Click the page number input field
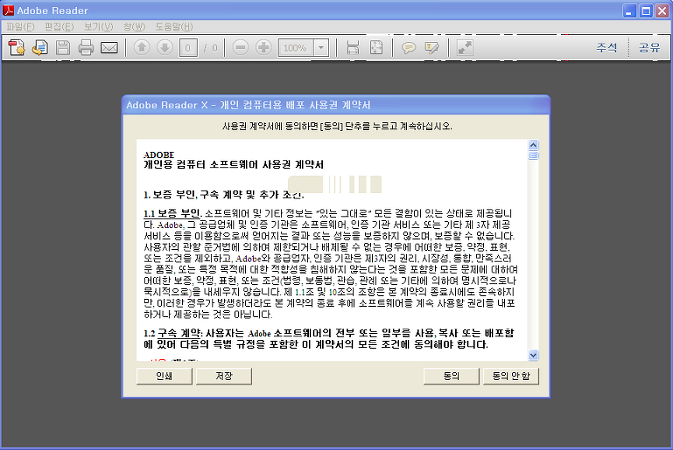This screenshot has width=673, height=450. 188,48
